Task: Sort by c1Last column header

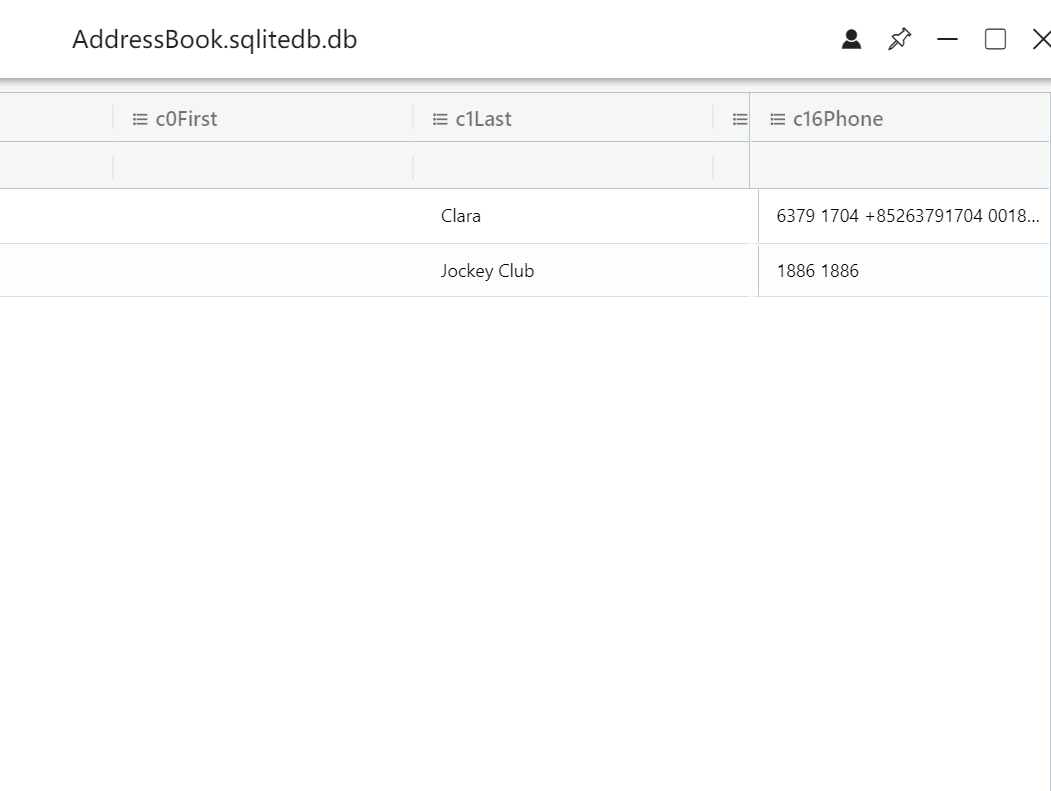Action: tap(483, 119)
